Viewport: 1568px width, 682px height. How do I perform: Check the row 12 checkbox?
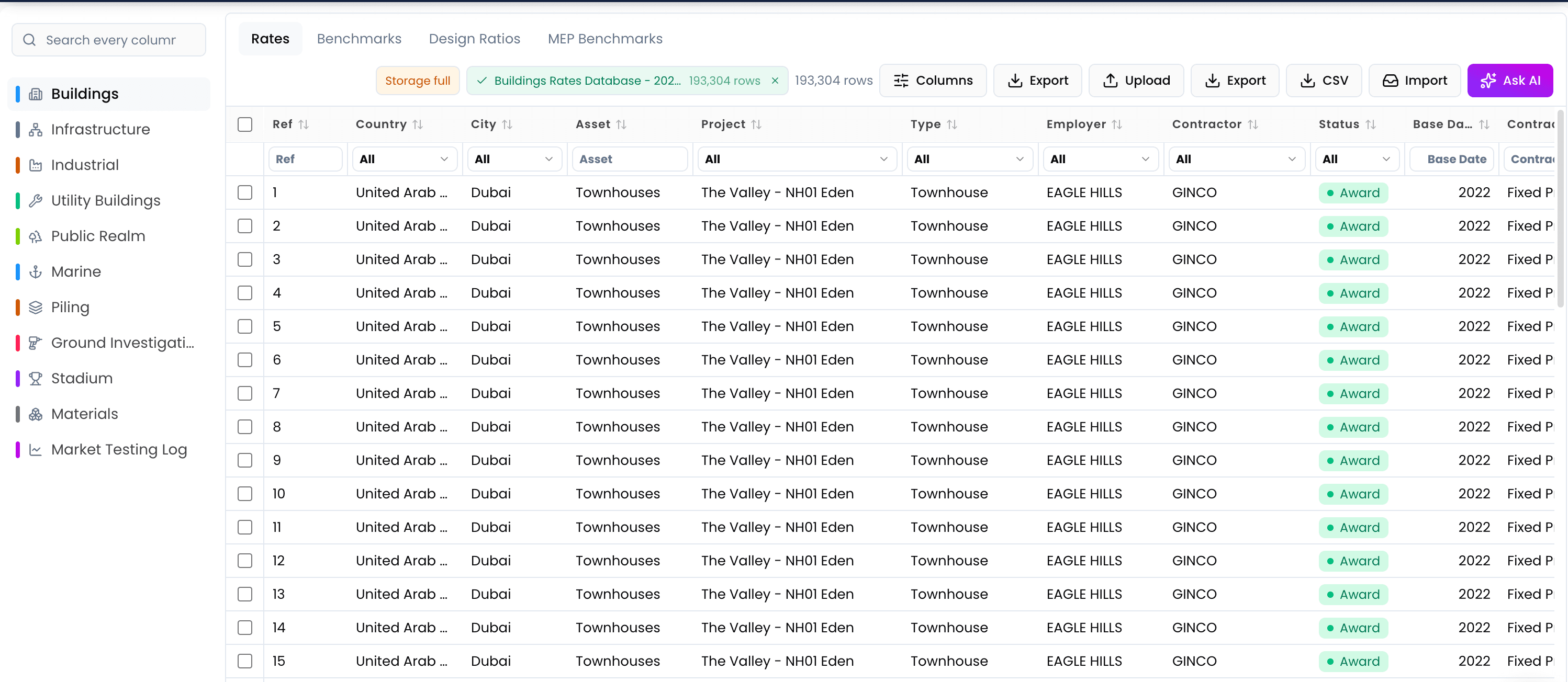click(x=245, y=561)
